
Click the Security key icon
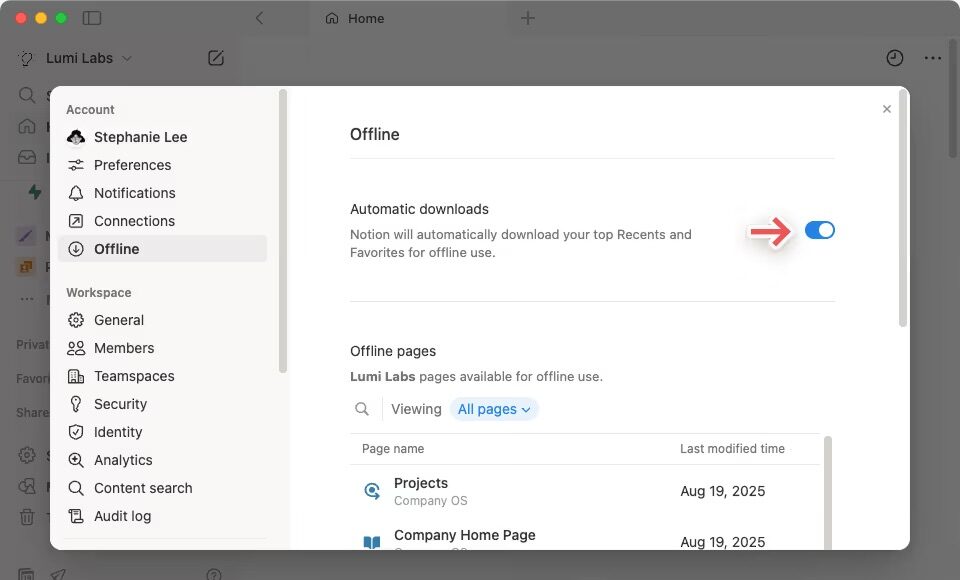76,404
